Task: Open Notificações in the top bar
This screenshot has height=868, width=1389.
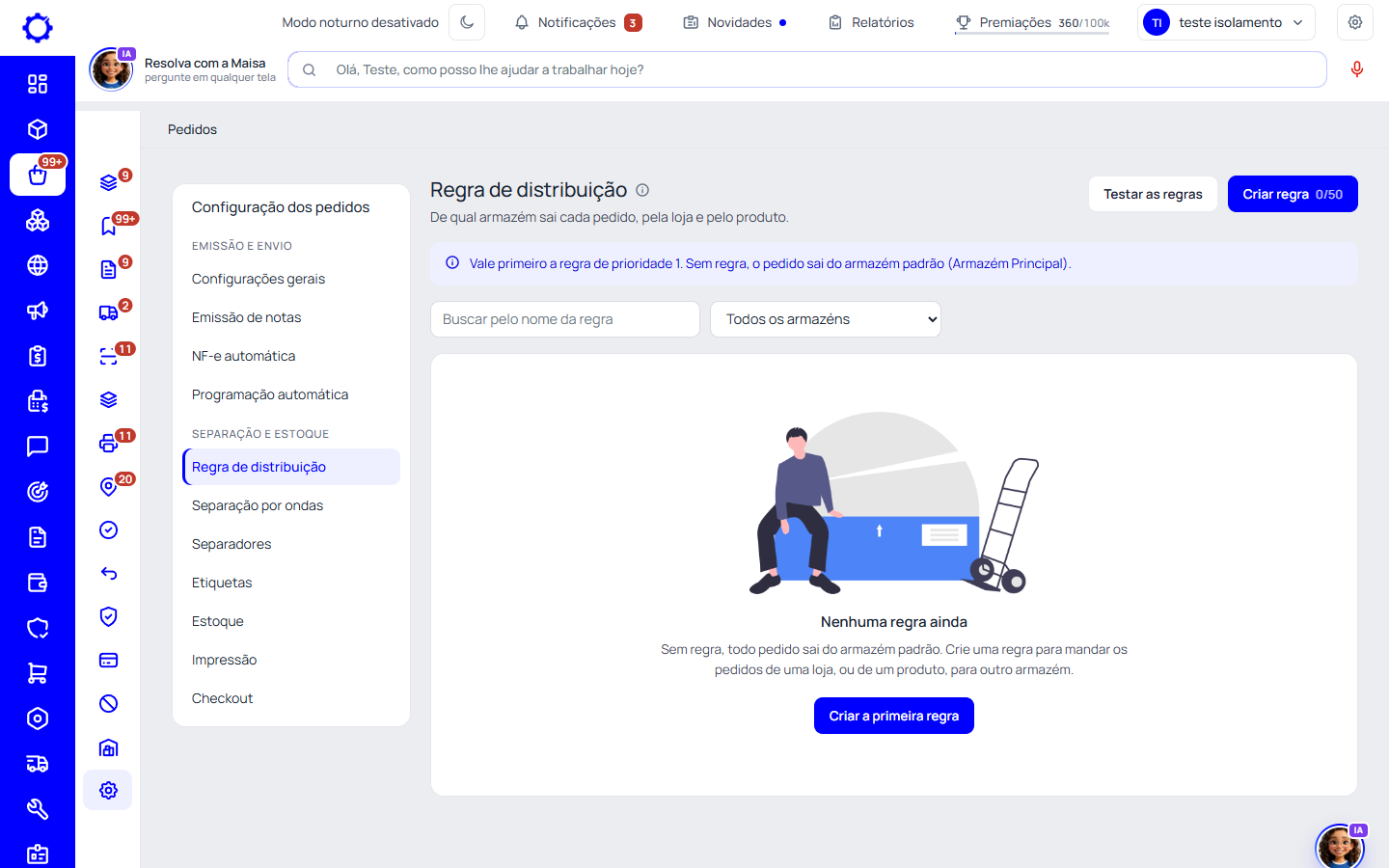Action: click(578, 22)
